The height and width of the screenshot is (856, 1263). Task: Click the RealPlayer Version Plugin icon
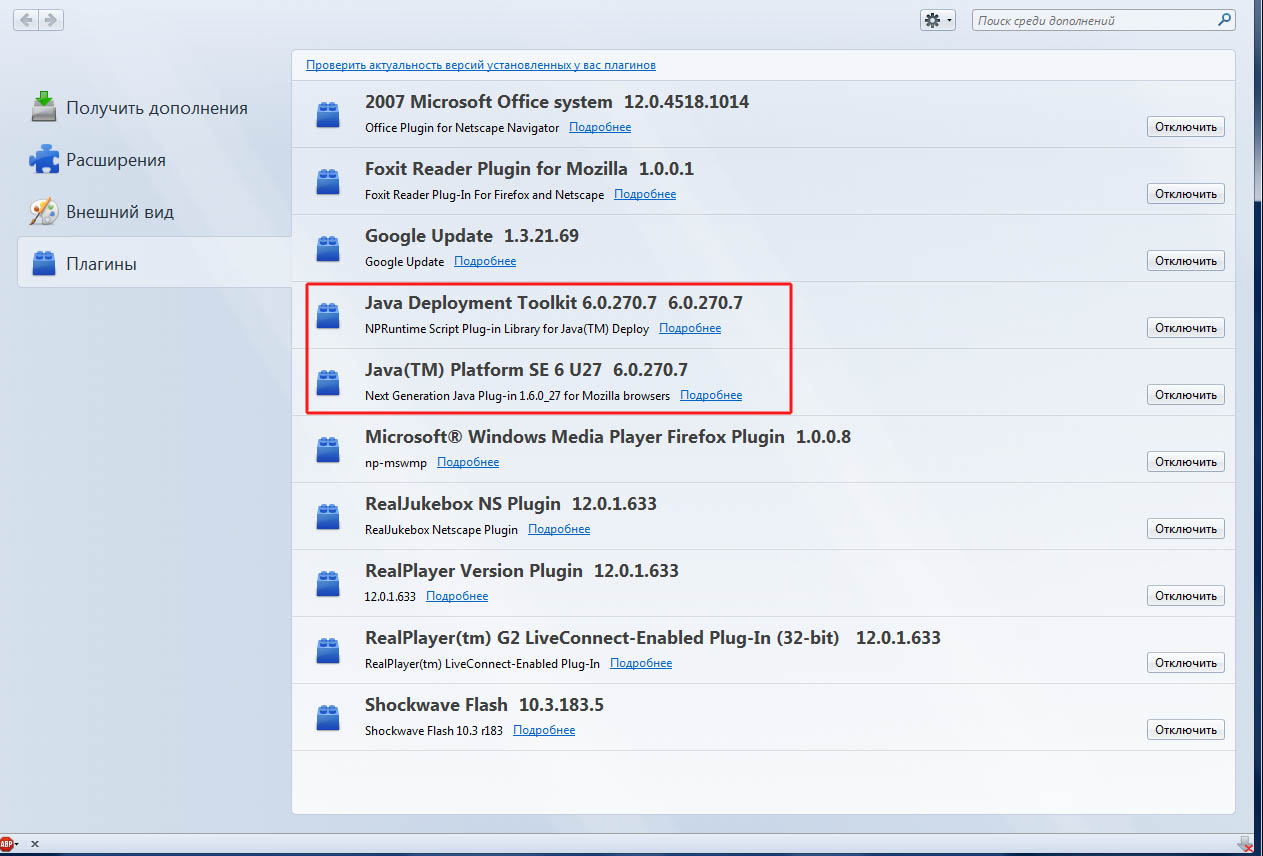[327, 583]
